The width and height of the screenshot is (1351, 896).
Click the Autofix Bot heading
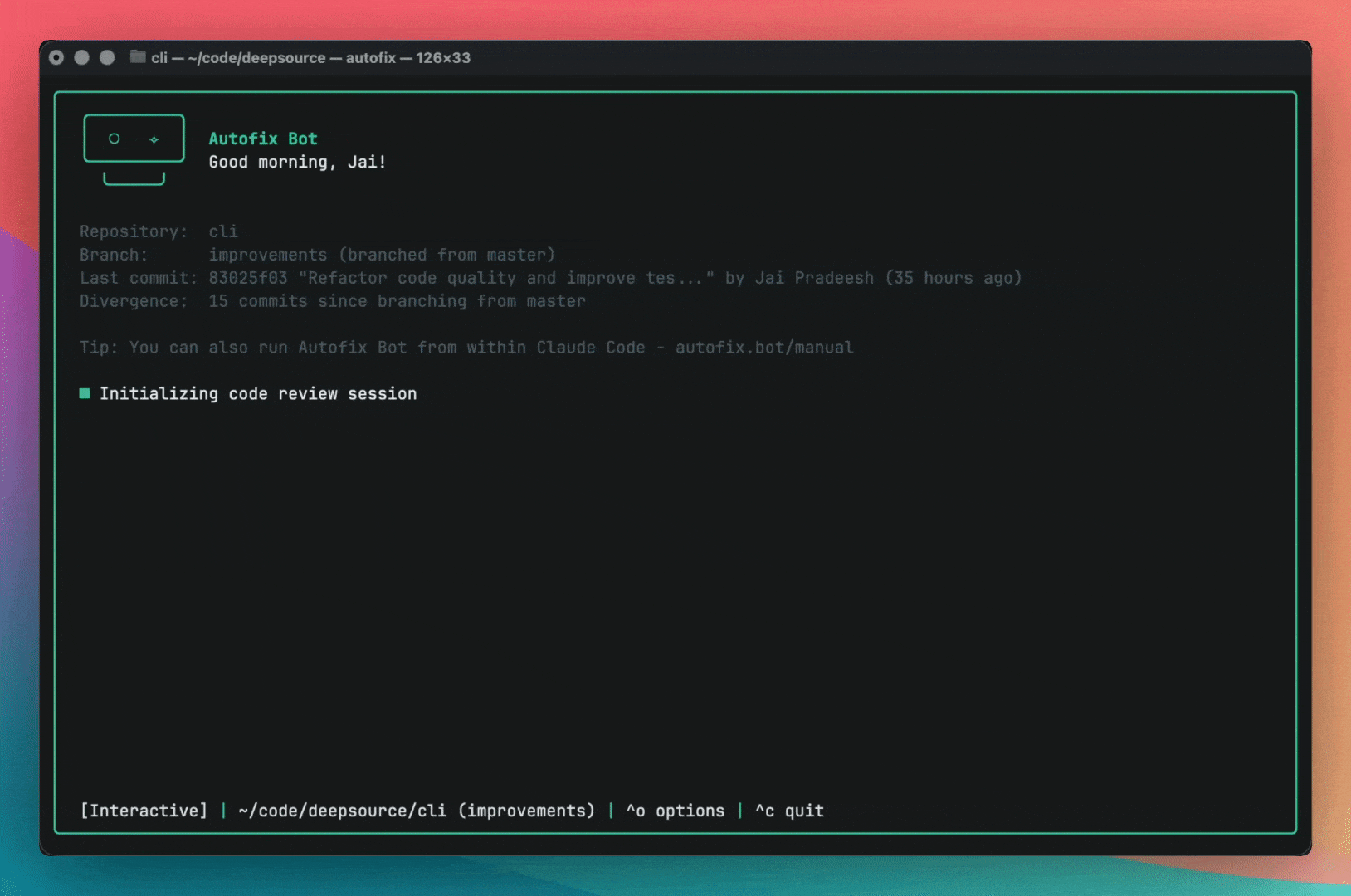[x=263, y=139]
